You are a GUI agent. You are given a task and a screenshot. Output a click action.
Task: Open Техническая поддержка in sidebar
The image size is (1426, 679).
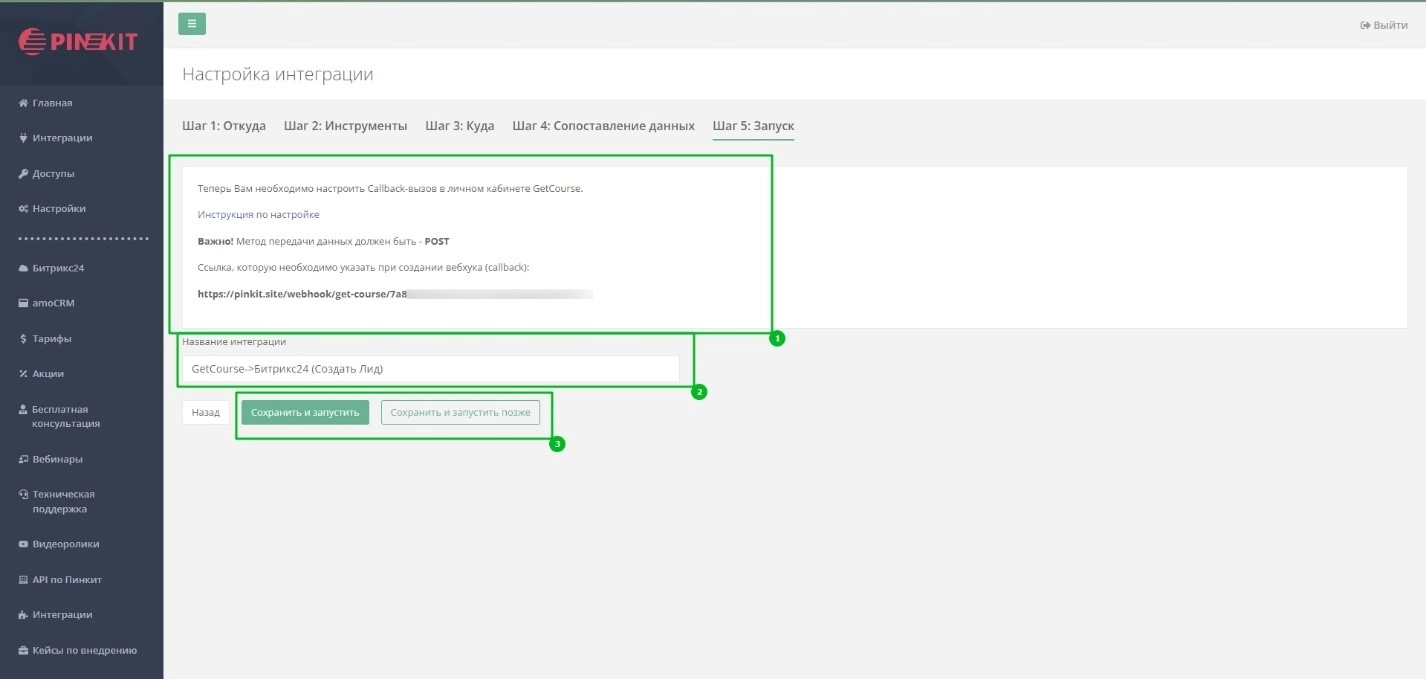coord(63,501)
